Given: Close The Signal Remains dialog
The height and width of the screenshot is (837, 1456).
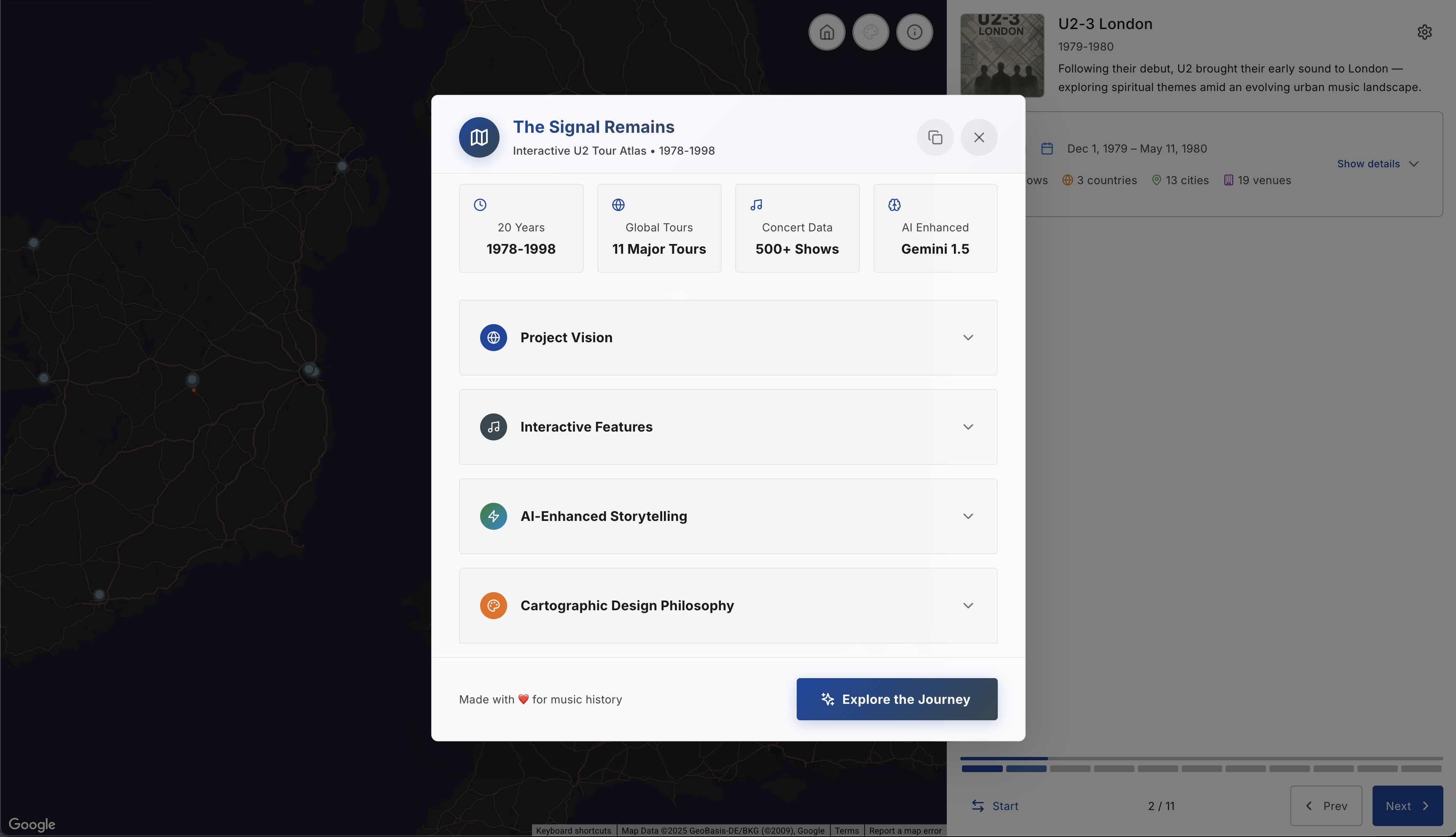Looking at the screenshot, I should tap(978, 137).
